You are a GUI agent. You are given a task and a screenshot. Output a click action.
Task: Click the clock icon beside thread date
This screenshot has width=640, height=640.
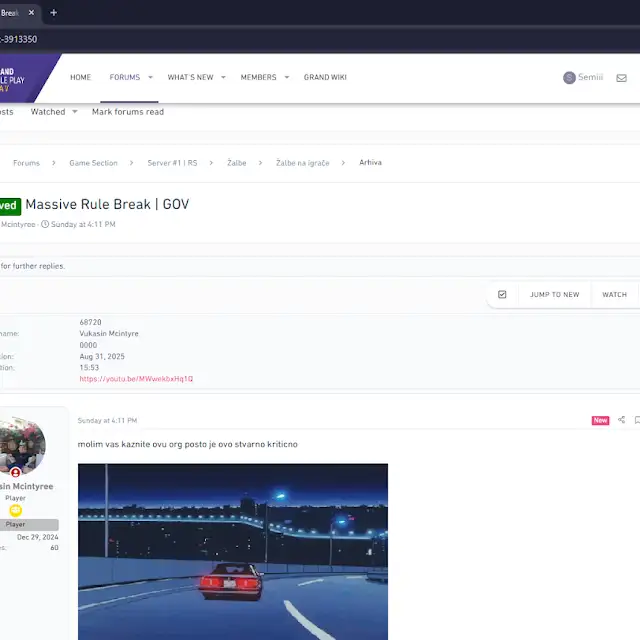[45, 225]
